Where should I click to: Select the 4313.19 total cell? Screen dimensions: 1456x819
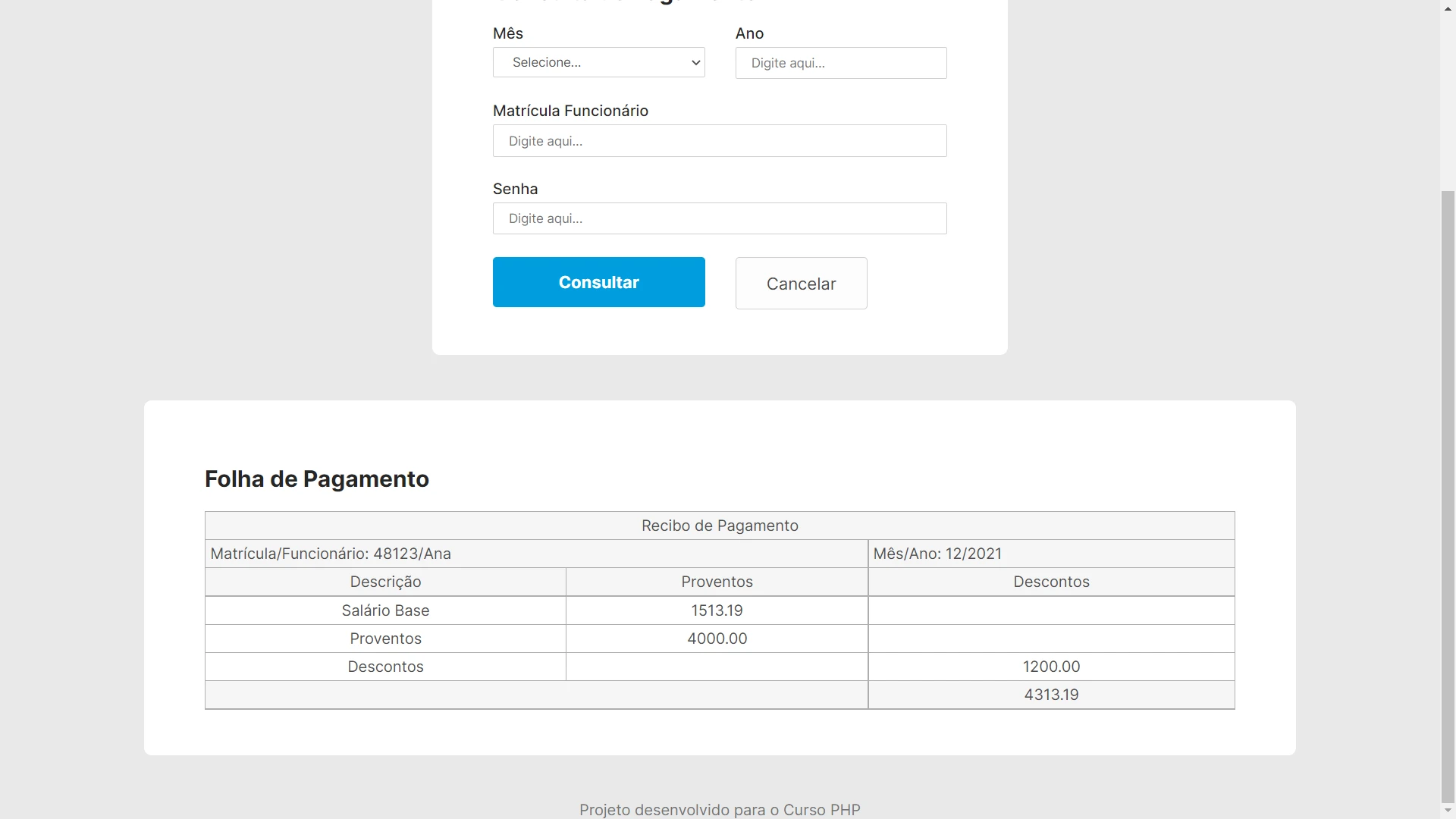click(1051, 695)
